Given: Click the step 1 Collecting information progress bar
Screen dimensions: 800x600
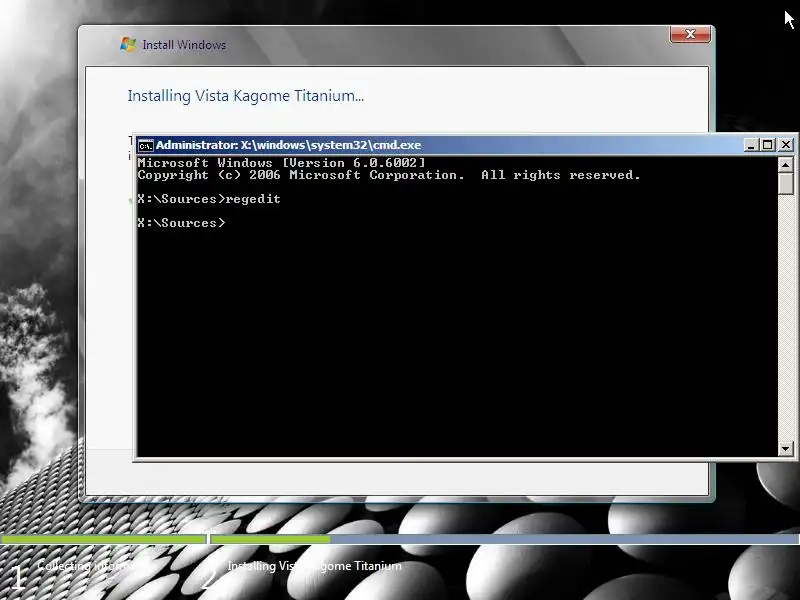Looking at the screenshot, I should (103, 539).
